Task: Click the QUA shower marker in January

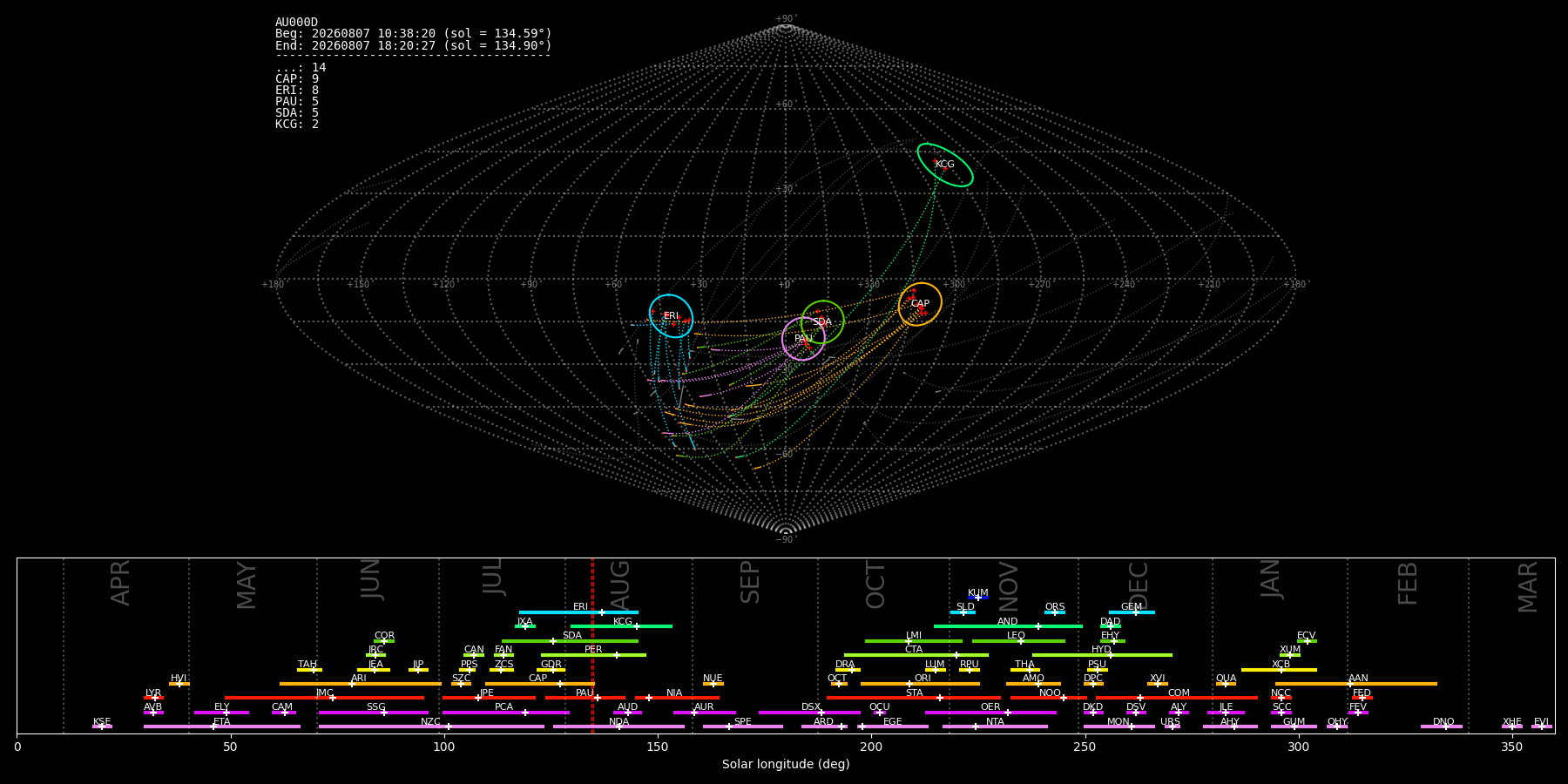Action: (1226, 684)
